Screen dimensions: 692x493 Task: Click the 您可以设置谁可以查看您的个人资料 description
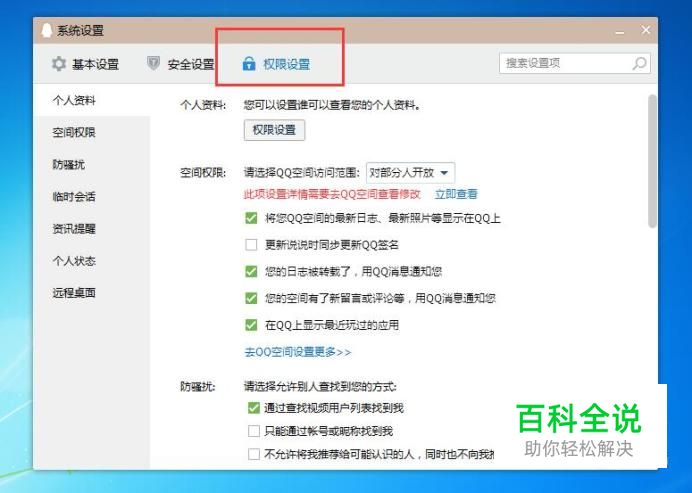click(332, 105)
